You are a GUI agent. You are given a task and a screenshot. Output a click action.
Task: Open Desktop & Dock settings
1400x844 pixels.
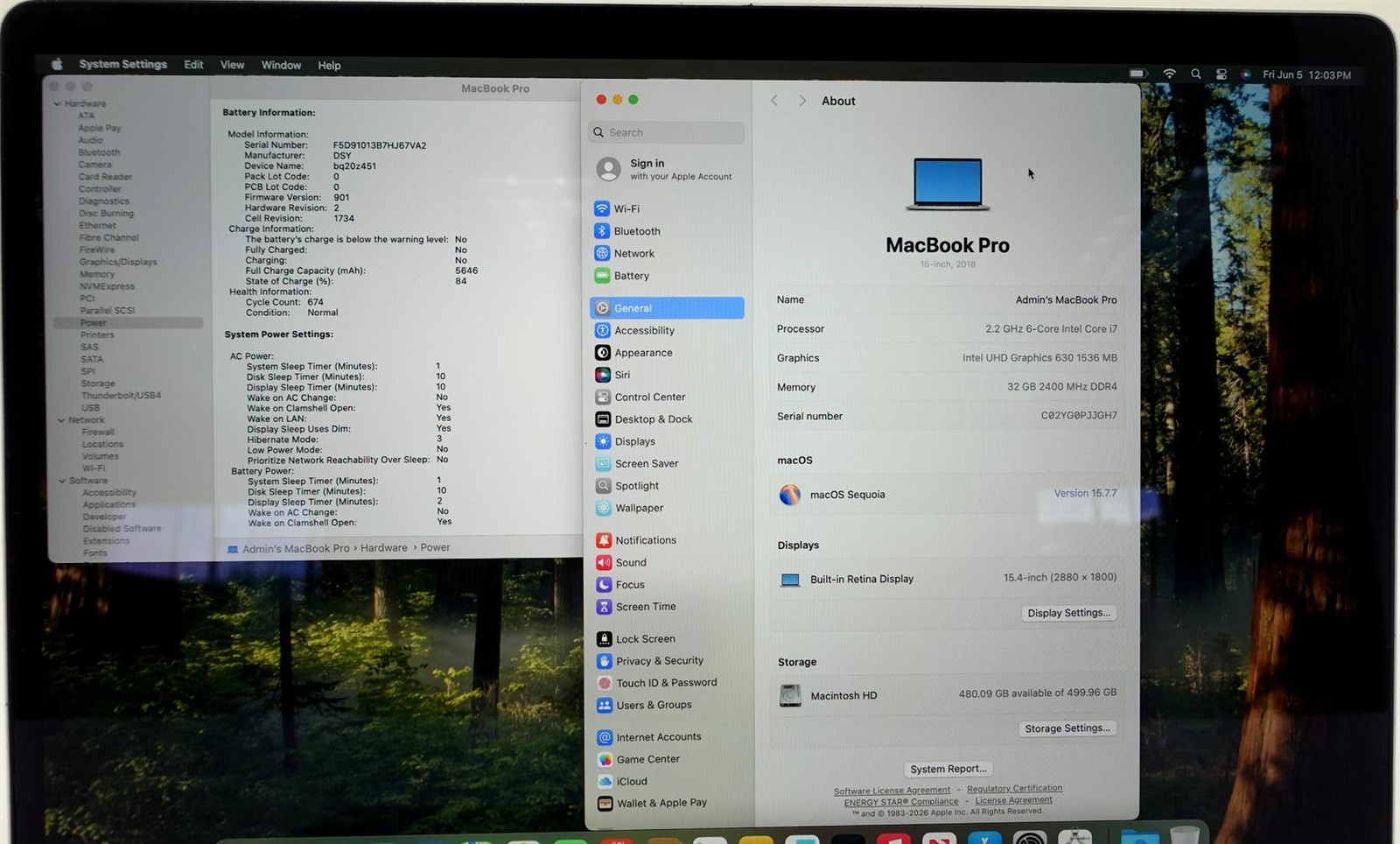tap(667, 419)
